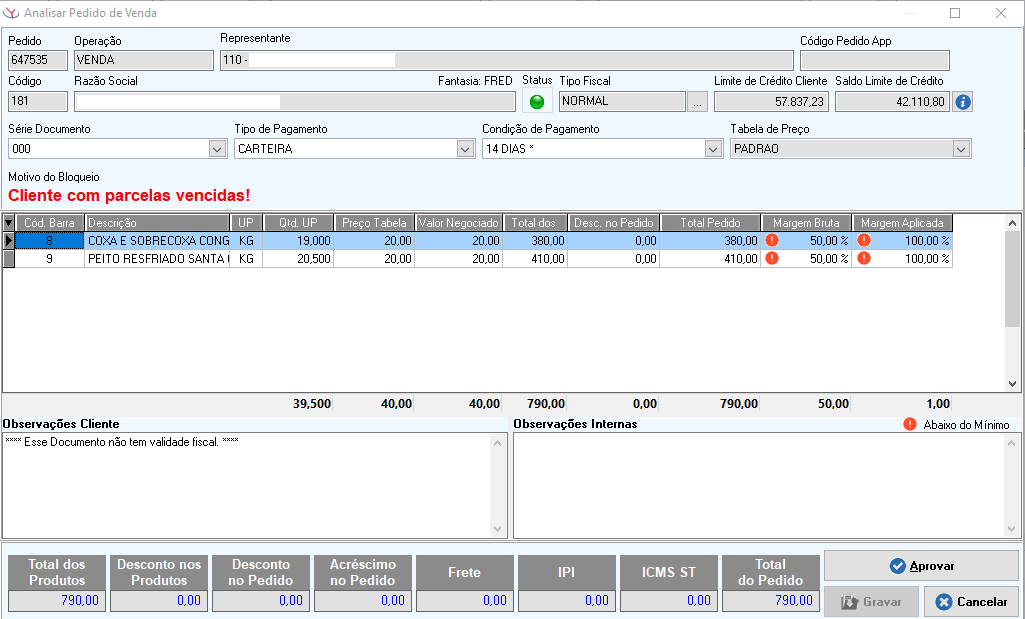Click the IPI value 0,00

567,601
